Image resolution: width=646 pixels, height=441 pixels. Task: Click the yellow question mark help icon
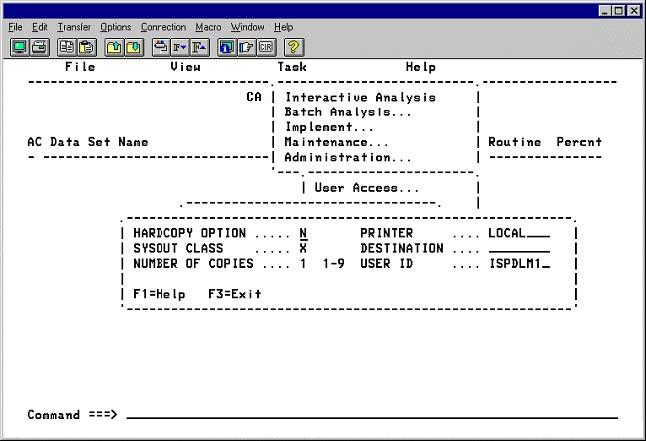294,47
